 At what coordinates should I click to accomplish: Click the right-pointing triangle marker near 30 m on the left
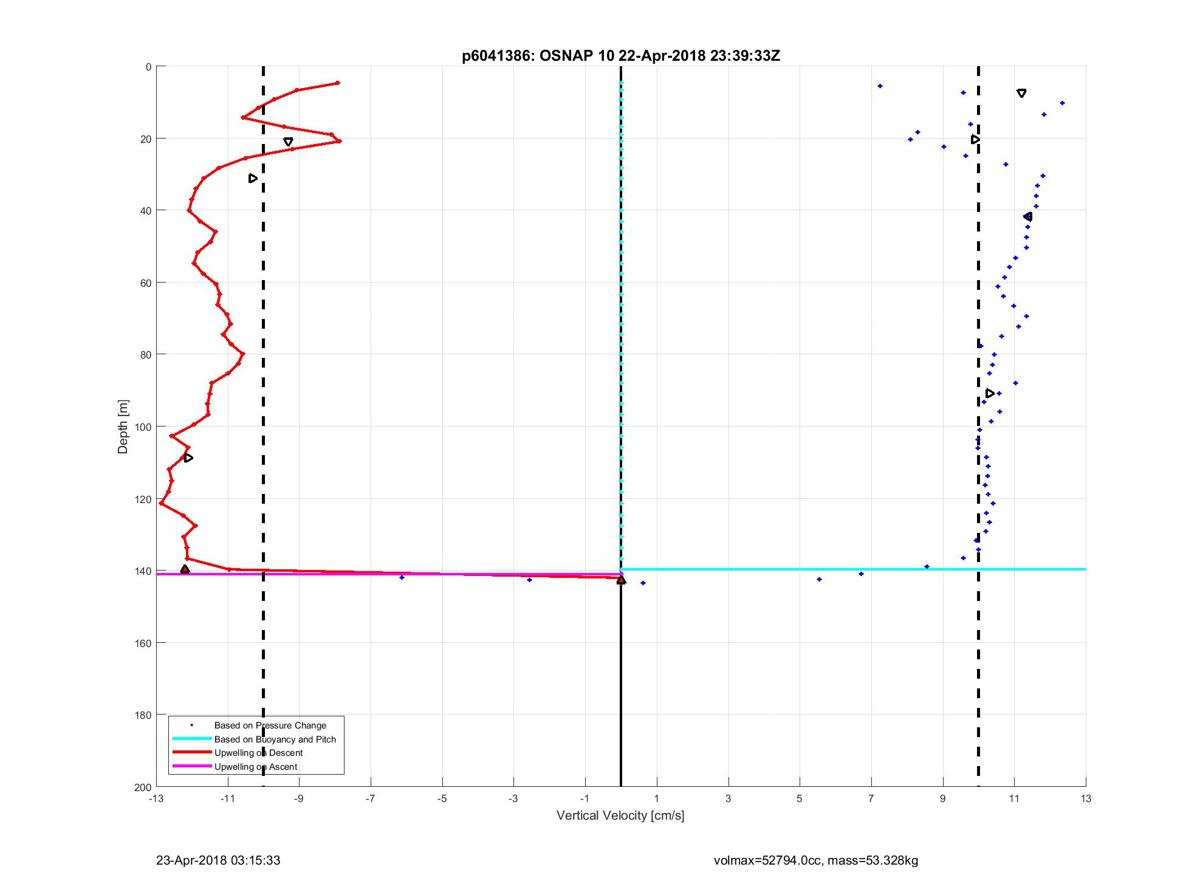(x=252, y=178)
